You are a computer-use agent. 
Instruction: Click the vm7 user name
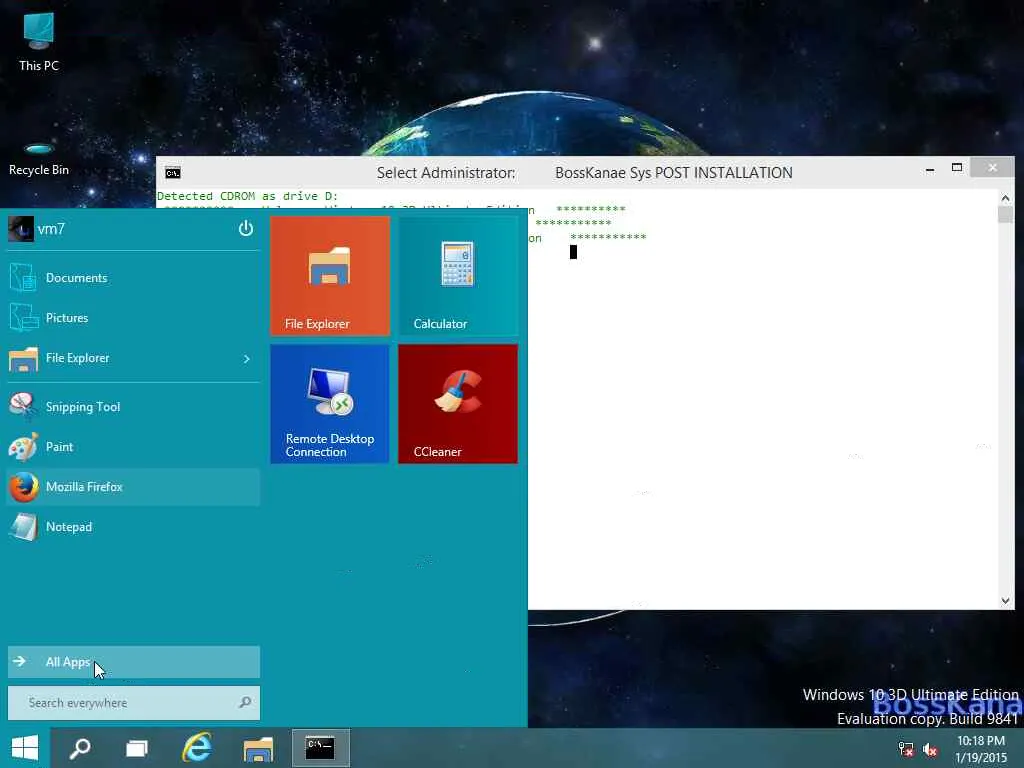click(51, 229)
